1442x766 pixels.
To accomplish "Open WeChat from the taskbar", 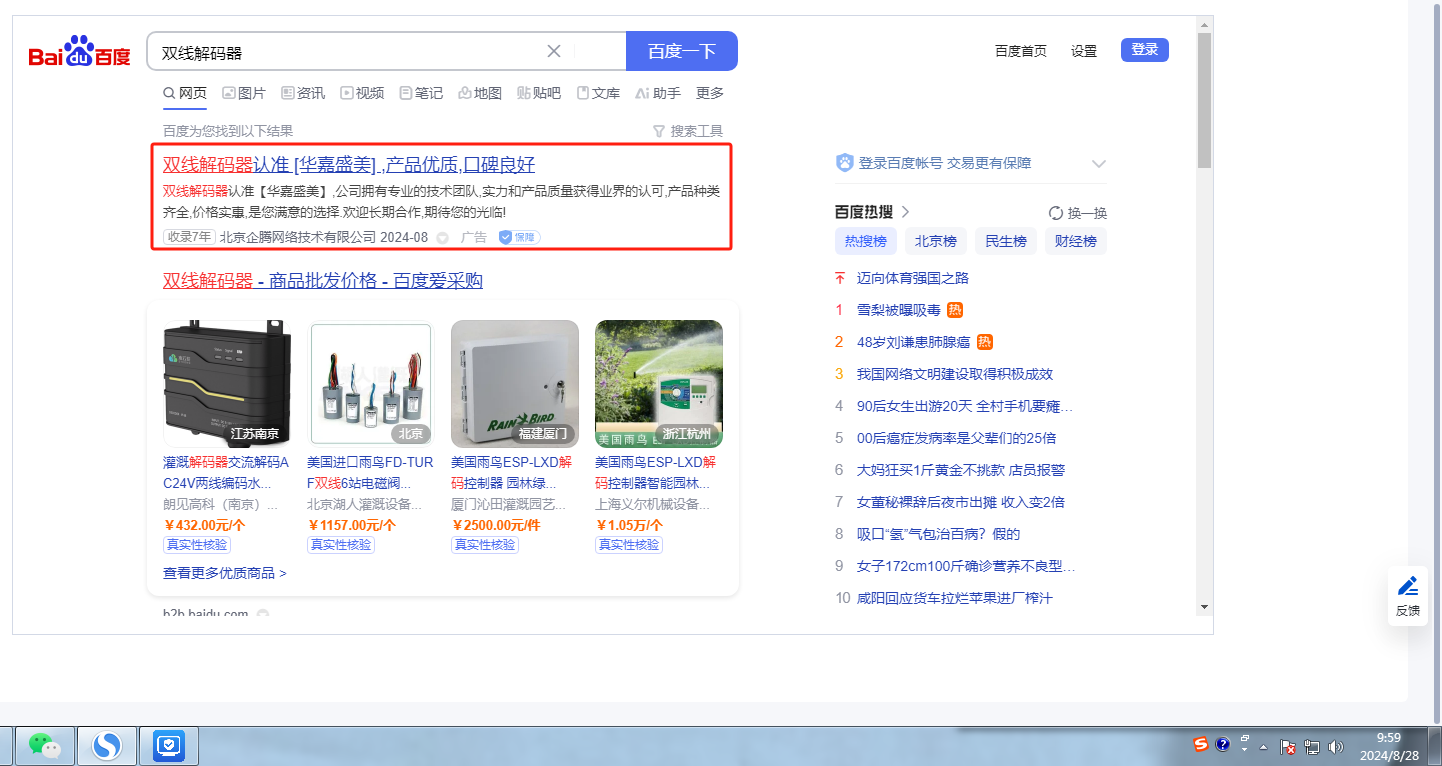I will tap(44, 745).
